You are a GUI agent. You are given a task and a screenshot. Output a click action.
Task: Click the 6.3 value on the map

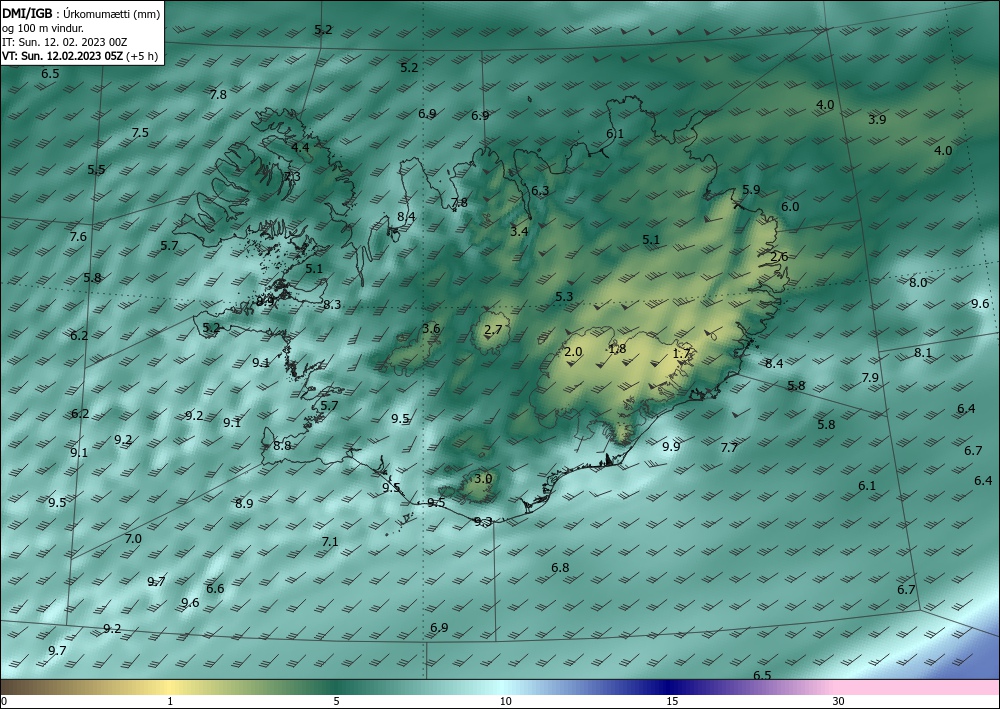tap(540, 191)
